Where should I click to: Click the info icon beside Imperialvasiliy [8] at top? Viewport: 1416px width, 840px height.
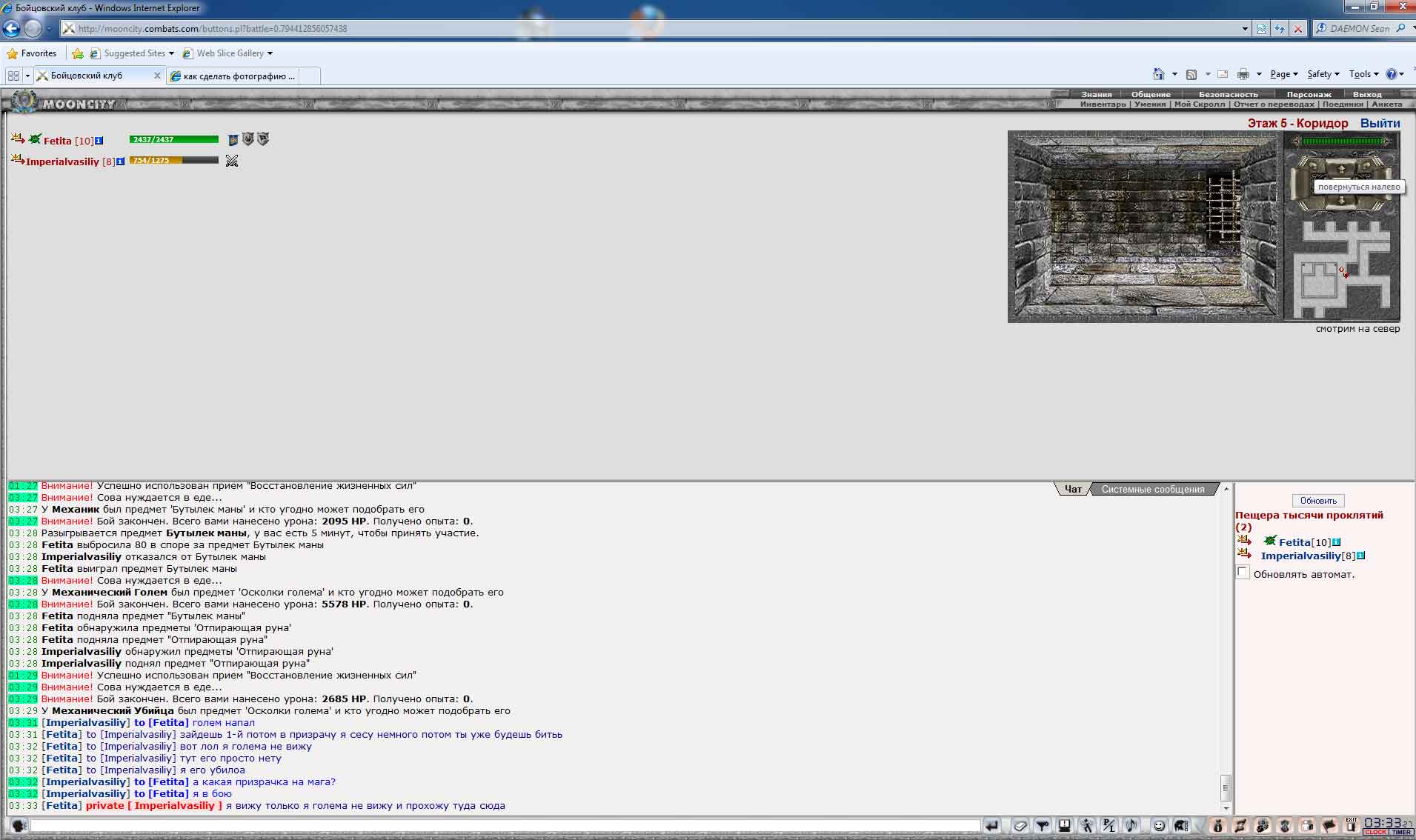click(x=120, y=161)
